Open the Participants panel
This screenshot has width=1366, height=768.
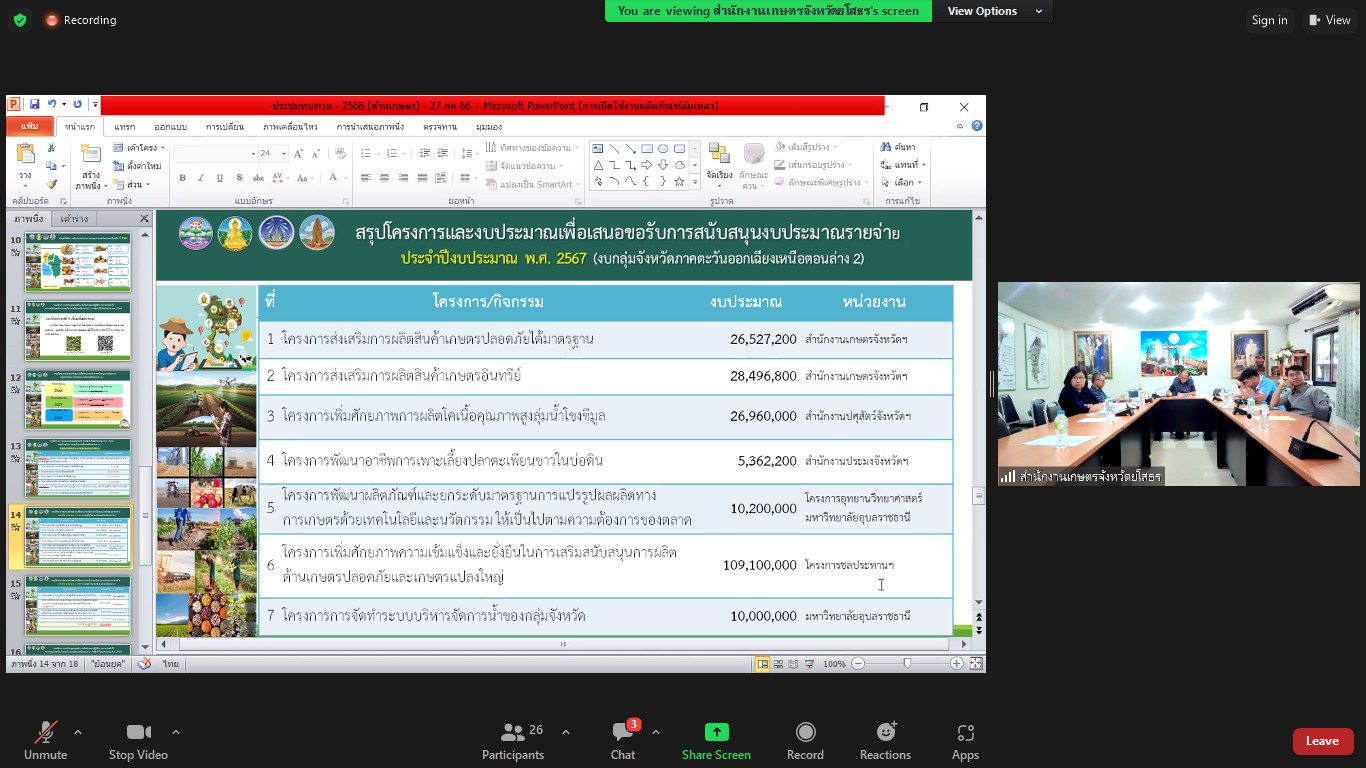pos(513,741)
